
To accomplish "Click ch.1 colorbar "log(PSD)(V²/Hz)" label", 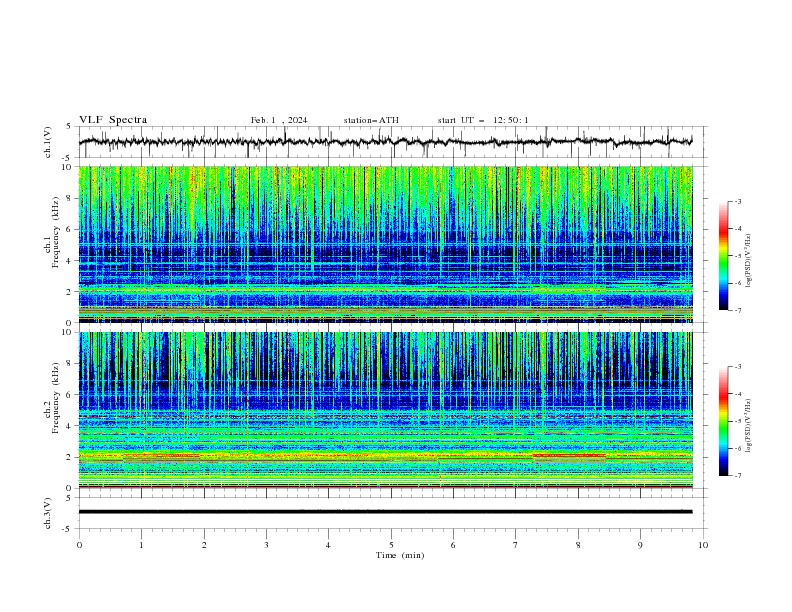I will point(749,261).
